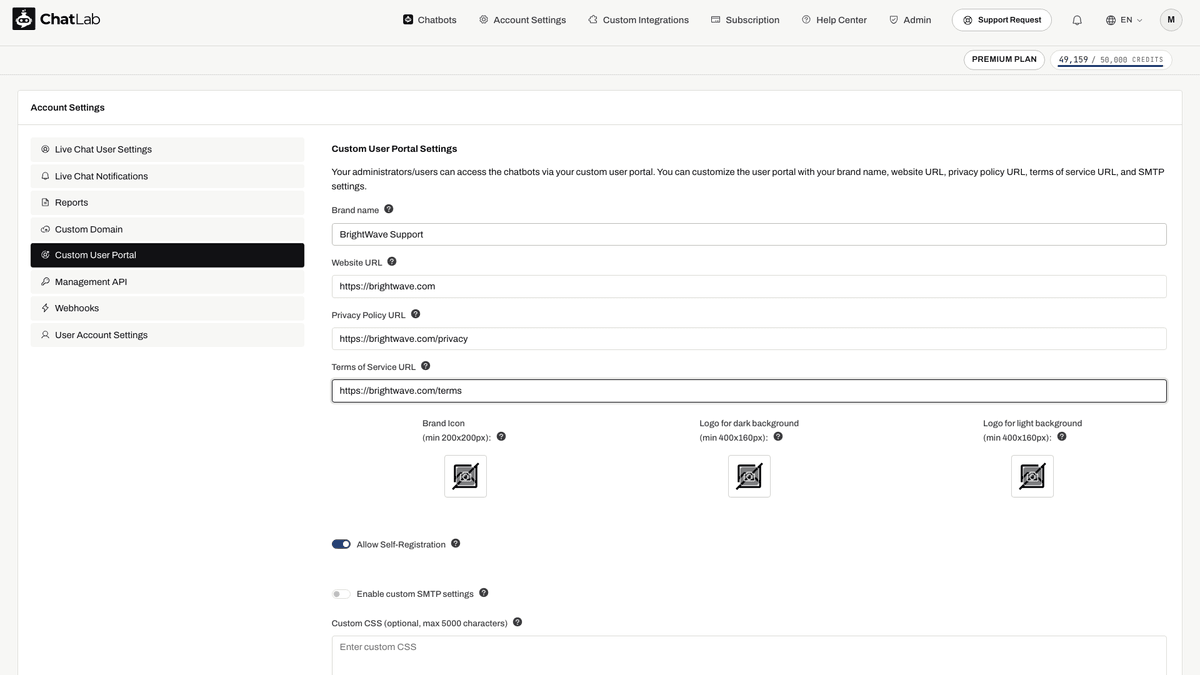The width and height of the screenshot is (1200, 675).
Task: Open help tooltip next to Privacy Policy URL
Action: [x=416, y=314]
